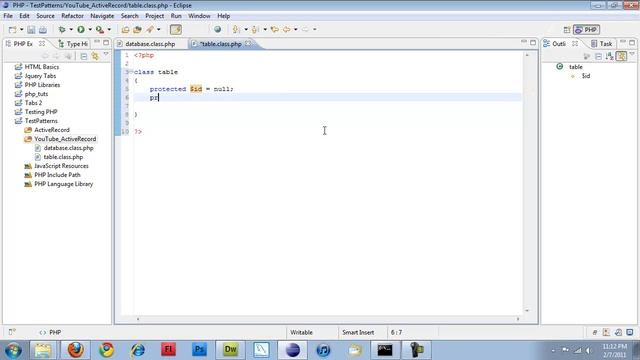The height and width of the screenshot is (360, 640).
Task: Click Collapse All in Outline view
Action: [x=598, y=56]
